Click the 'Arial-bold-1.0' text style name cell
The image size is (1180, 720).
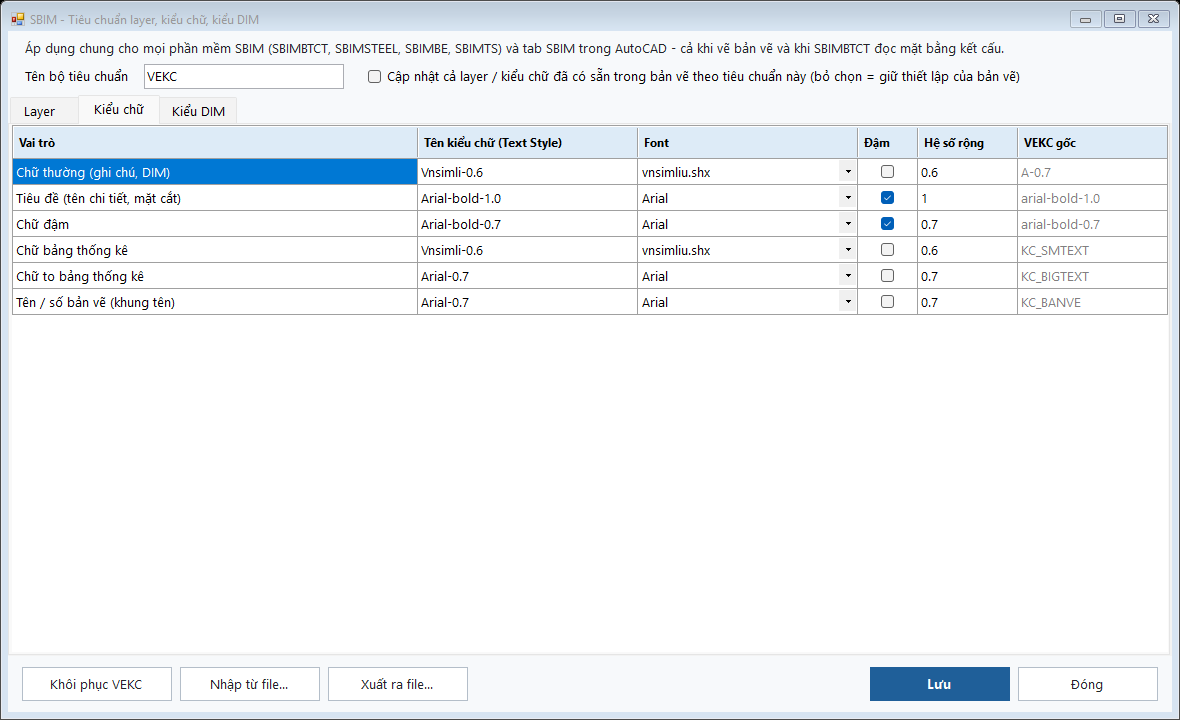[528, 198]
